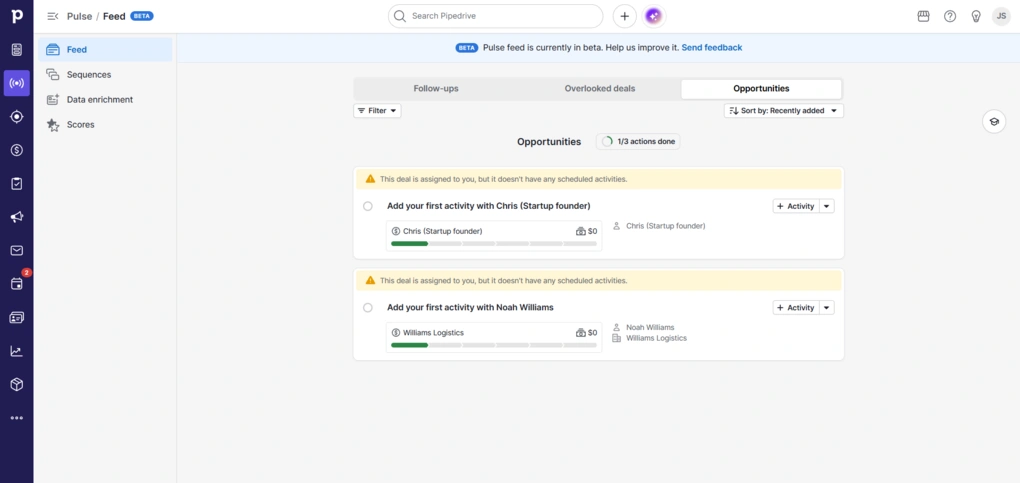
Task: Open Mail envelope icon in sidebar
Action: pyautogui.click(x=16, y=251)
